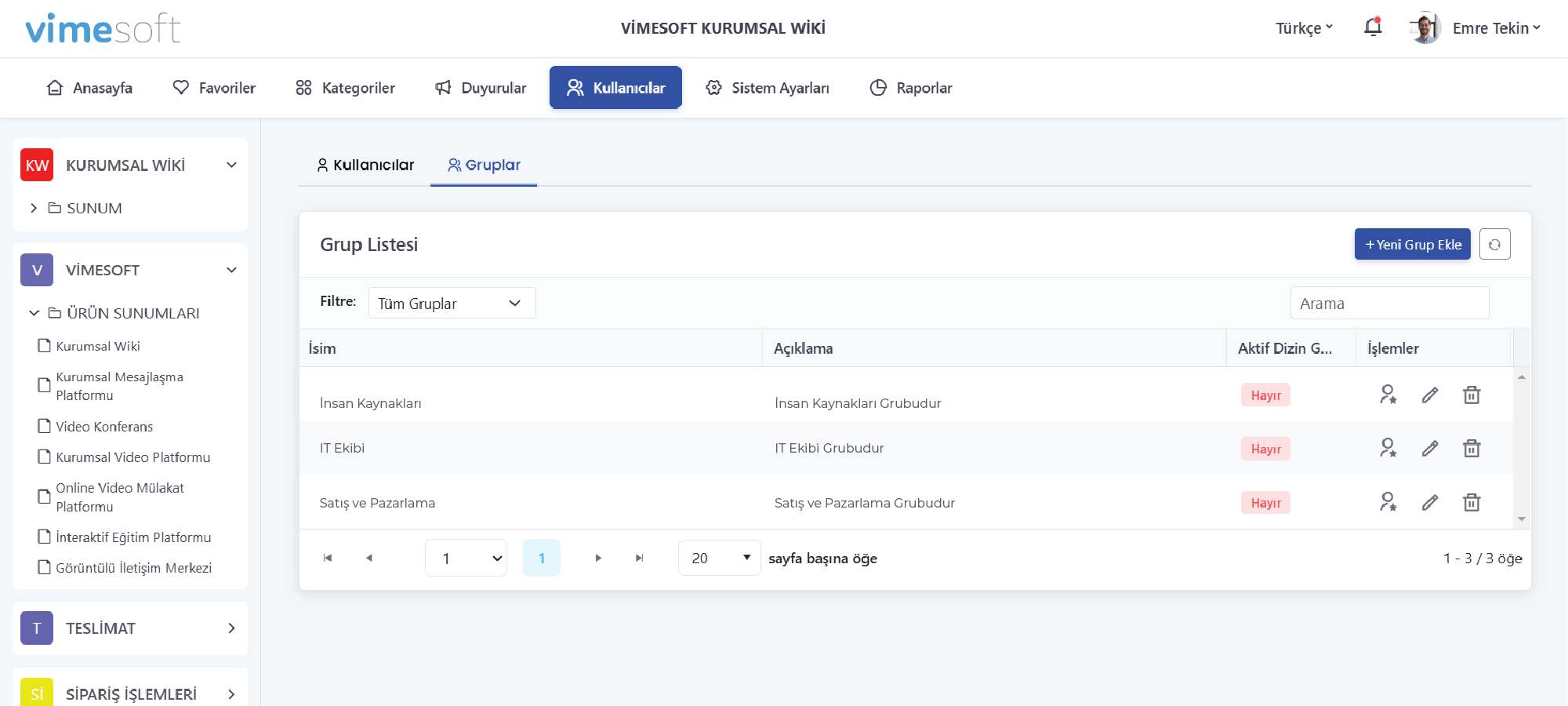The width and height of the screenshot is (1568, 706).
Task: Go to Anasayfa
Action: click(89, 88)
